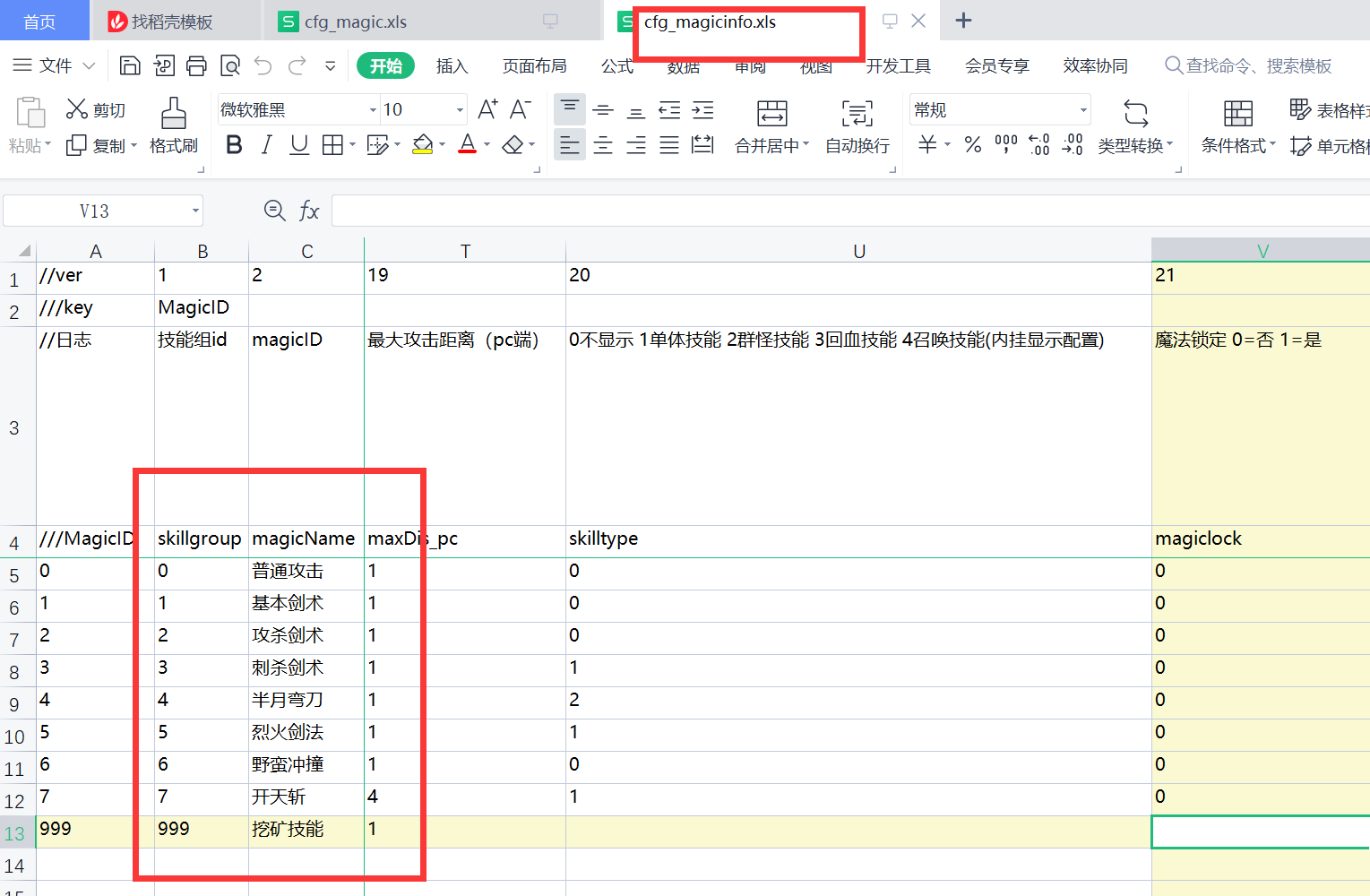Open the 插入 ribbon tab

click(x=452, y=65)
